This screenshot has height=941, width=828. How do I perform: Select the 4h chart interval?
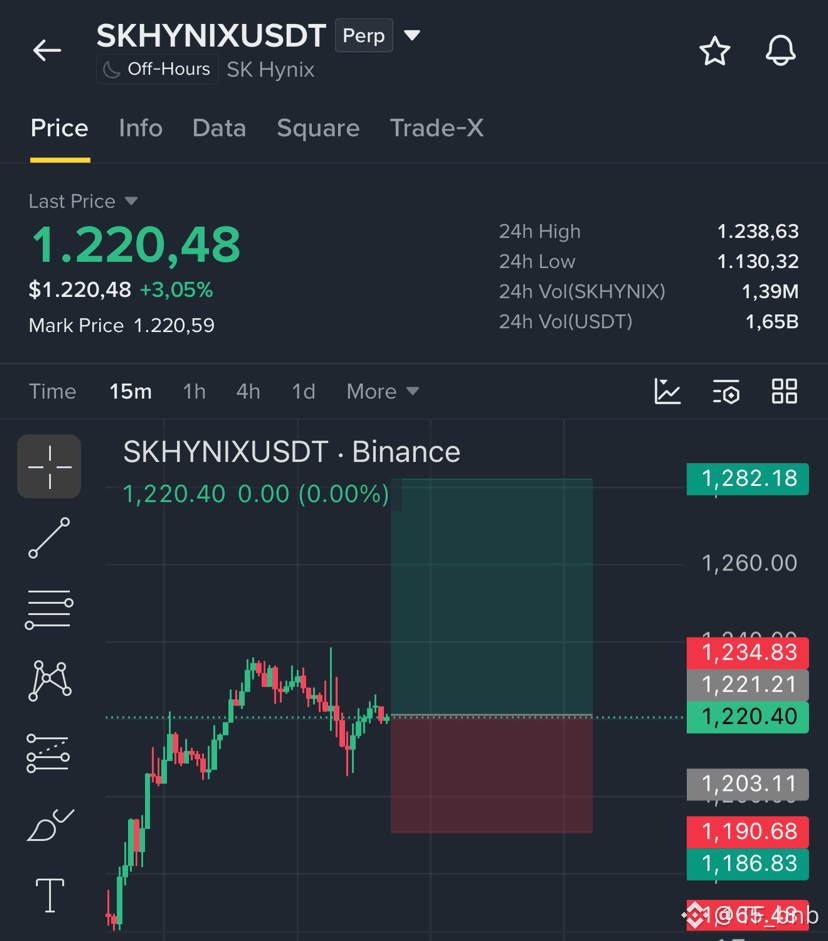[x=248, y=391]
